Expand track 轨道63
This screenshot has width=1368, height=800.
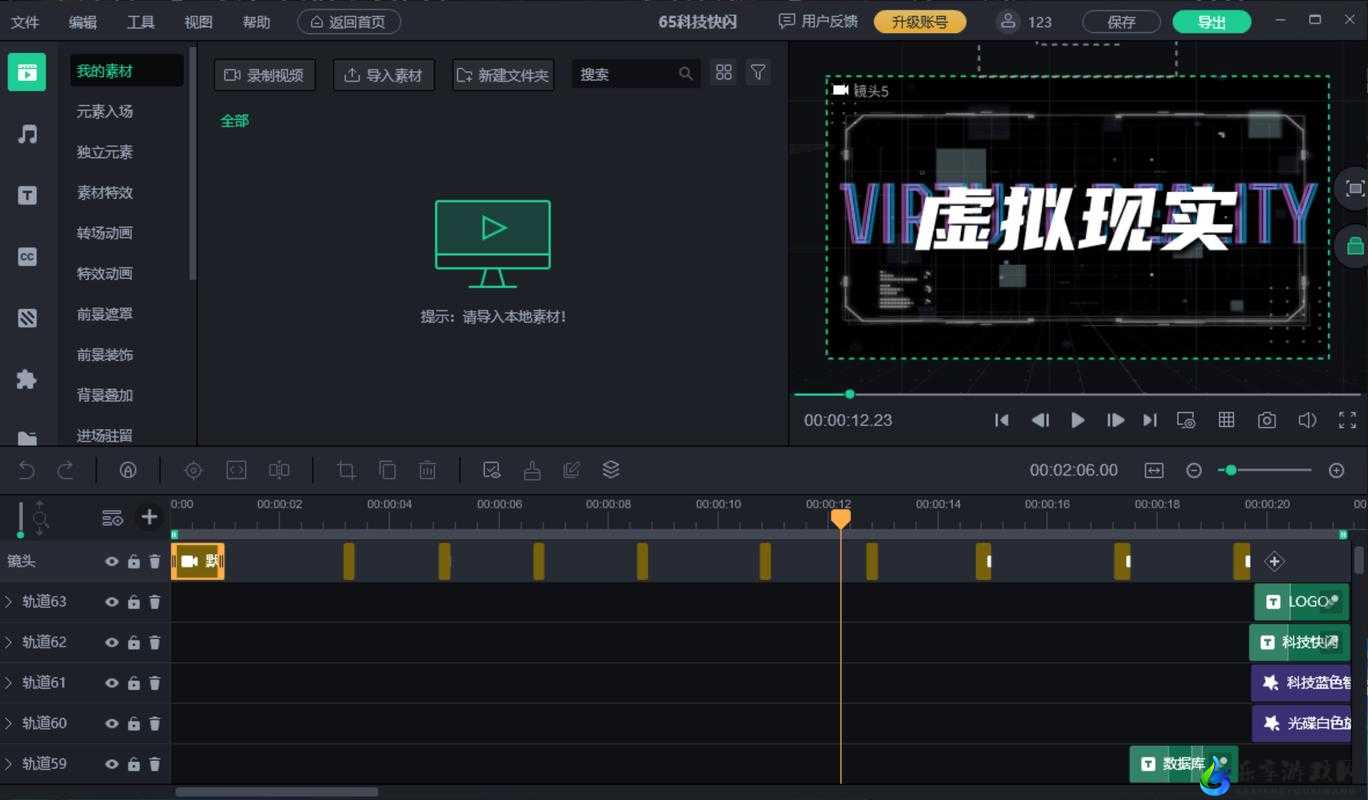point(9,602)
